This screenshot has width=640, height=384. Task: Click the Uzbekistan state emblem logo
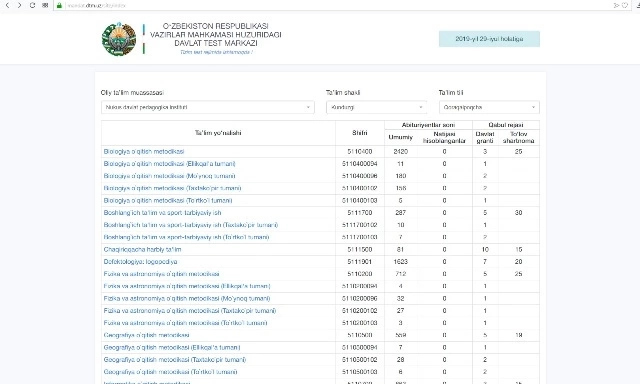pos(119,39)
